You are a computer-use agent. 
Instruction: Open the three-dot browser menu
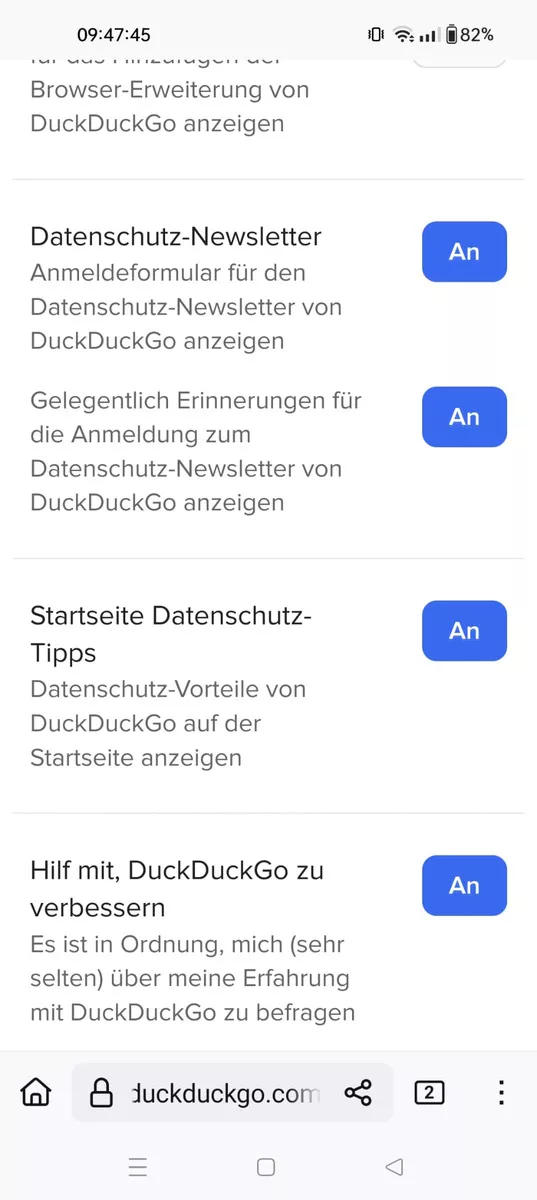(x=501, y=1093)
